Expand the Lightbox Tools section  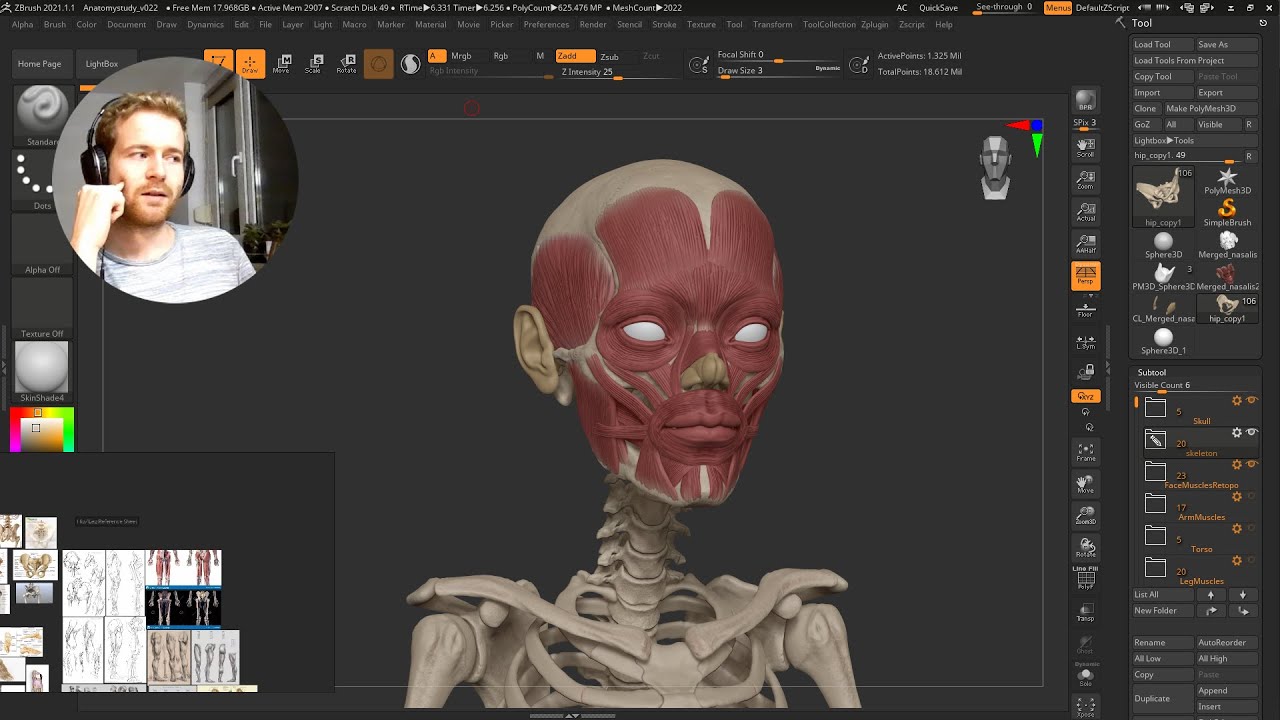click(x=1164, y=140)
